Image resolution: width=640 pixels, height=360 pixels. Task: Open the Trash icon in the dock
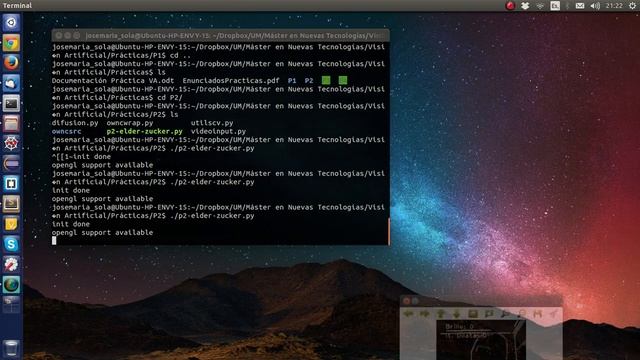(11, 349)
